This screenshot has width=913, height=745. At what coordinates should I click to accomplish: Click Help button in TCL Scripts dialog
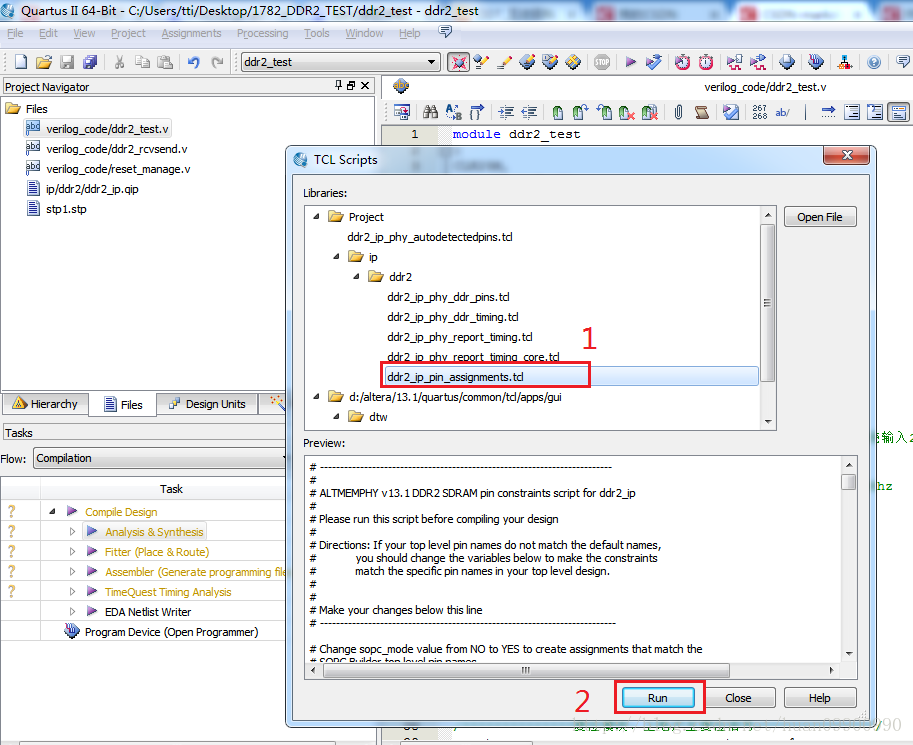coord(819,698)
